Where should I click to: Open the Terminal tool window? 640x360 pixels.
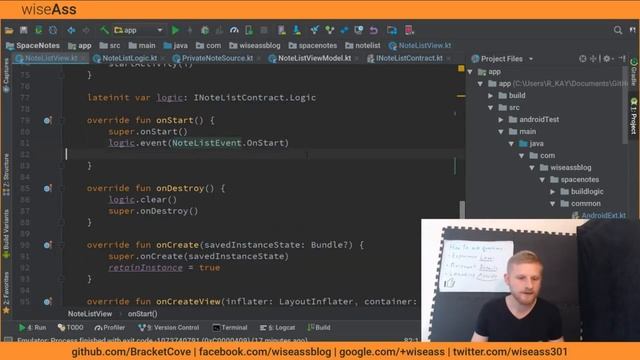(x=230, y=328)
